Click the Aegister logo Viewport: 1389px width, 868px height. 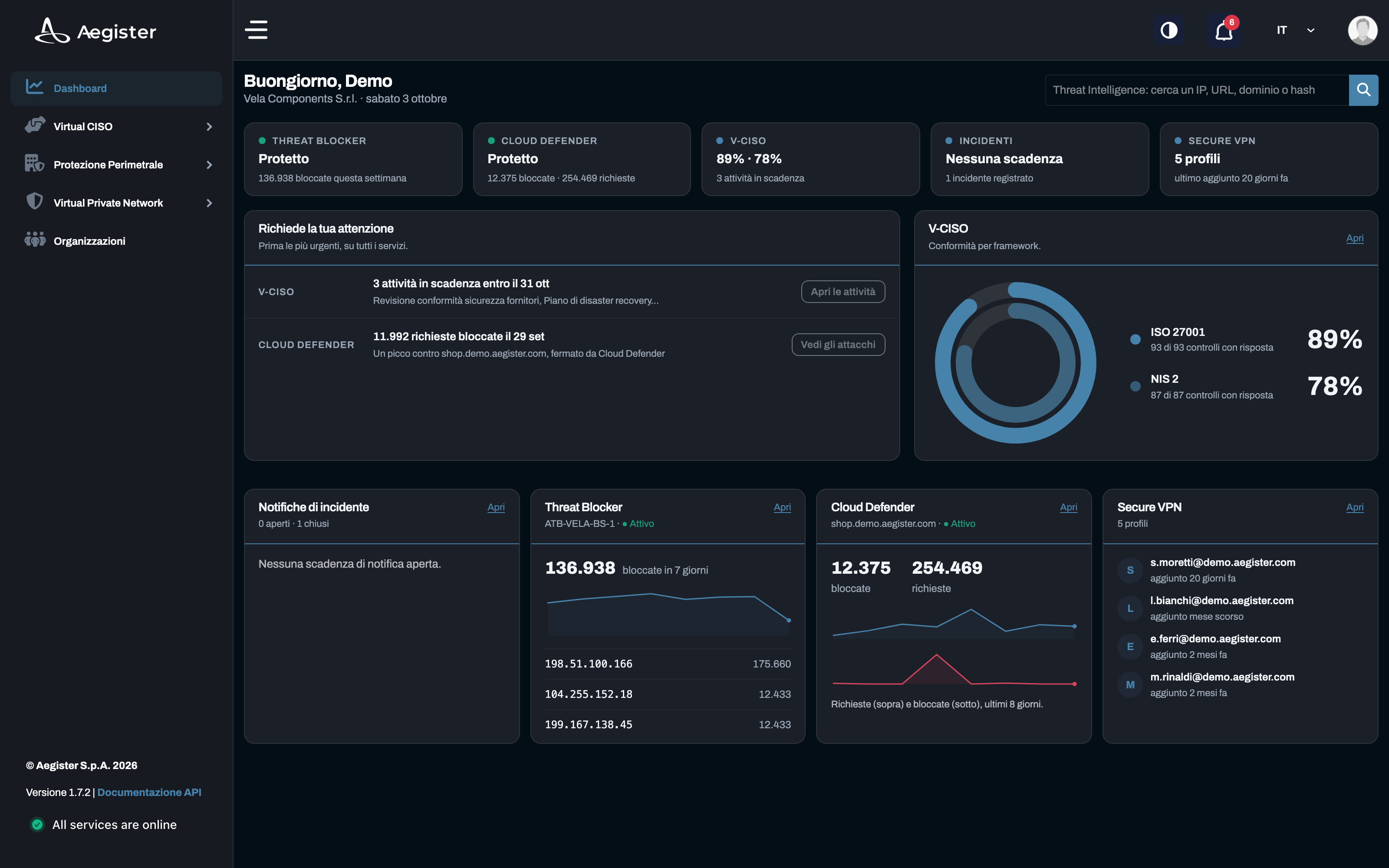(x=95, y=30)
